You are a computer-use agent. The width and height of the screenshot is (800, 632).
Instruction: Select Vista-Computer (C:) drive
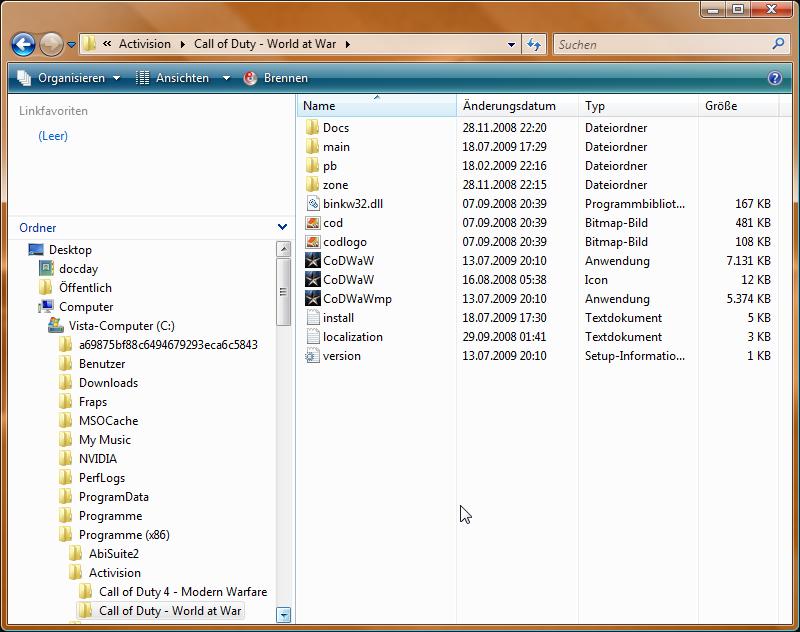pyautogui.click(x=121, y=326)
